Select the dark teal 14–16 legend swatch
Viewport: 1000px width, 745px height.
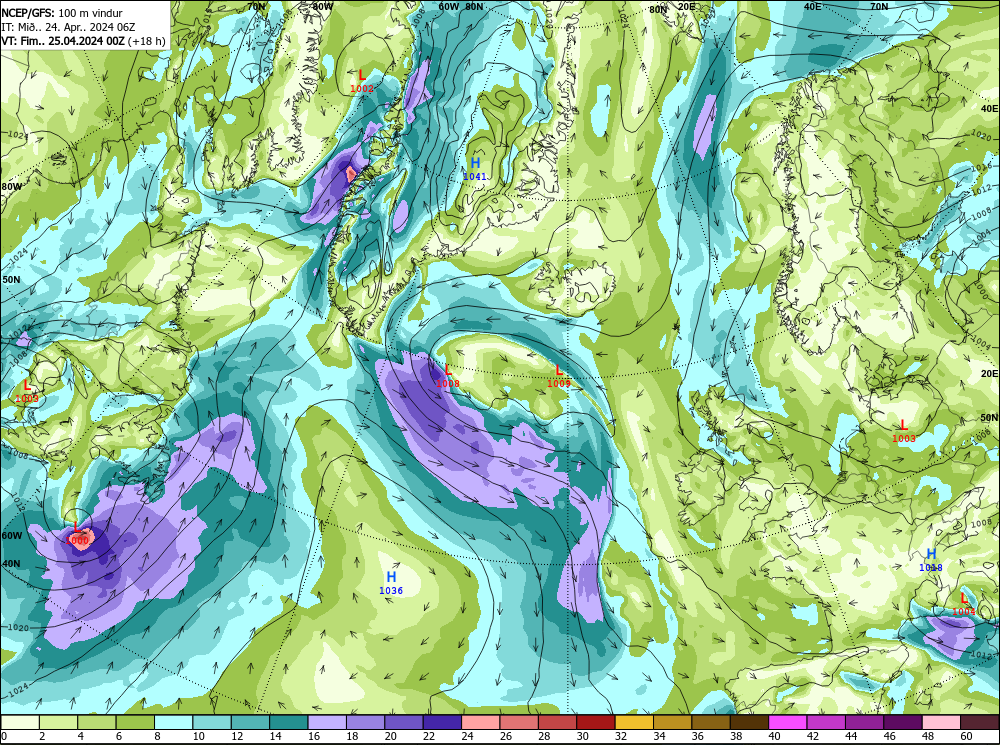click(288, 722)
